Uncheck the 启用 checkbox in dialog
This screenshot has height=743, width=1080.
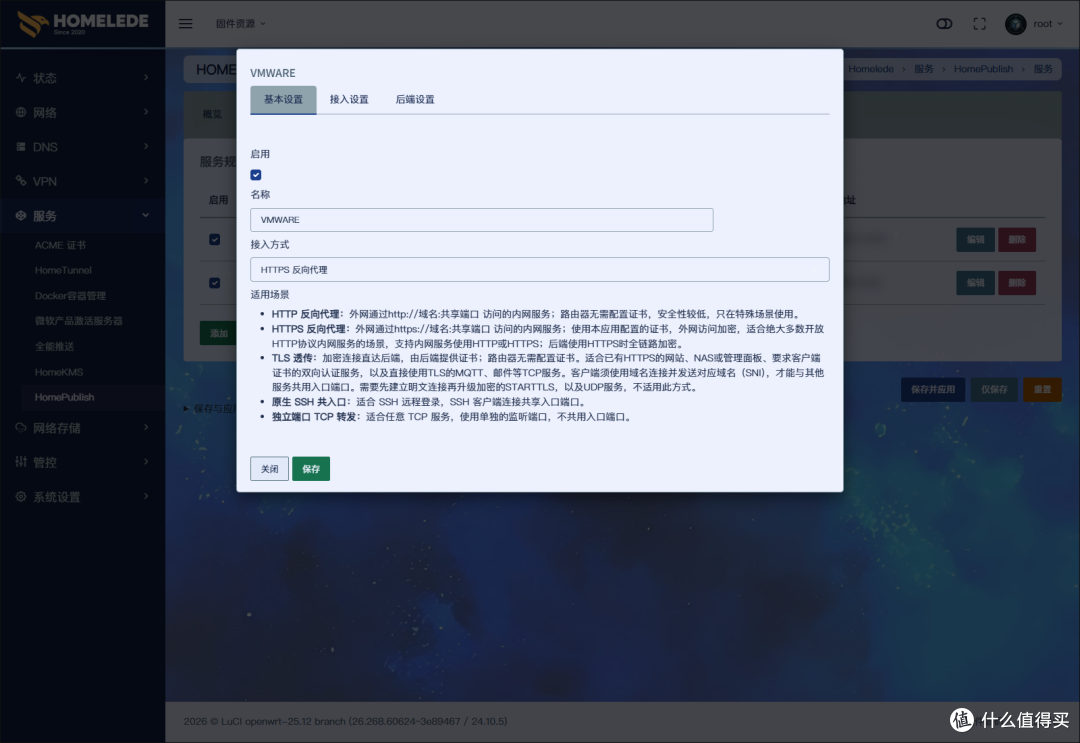click(x=256, y=175)
